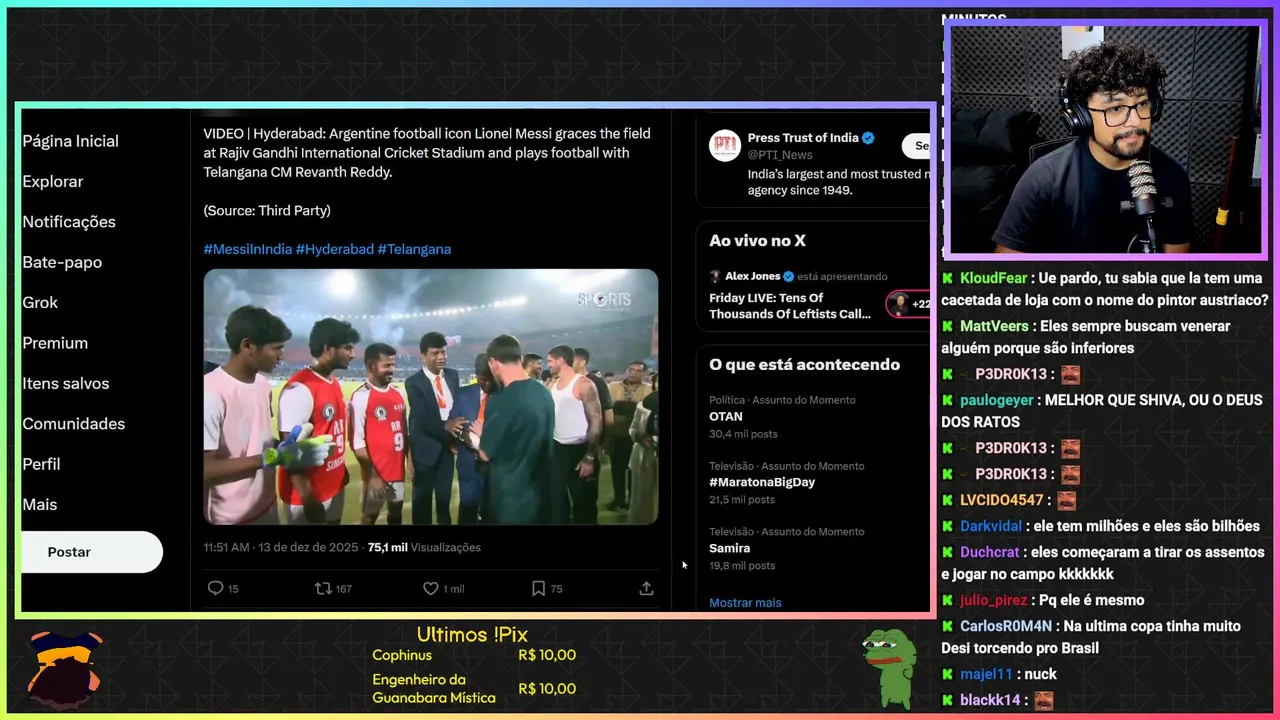The height and width of the screenshot is (720, 1280).
Task: Follow Press Trust of India button
Action: click(916, 146)
